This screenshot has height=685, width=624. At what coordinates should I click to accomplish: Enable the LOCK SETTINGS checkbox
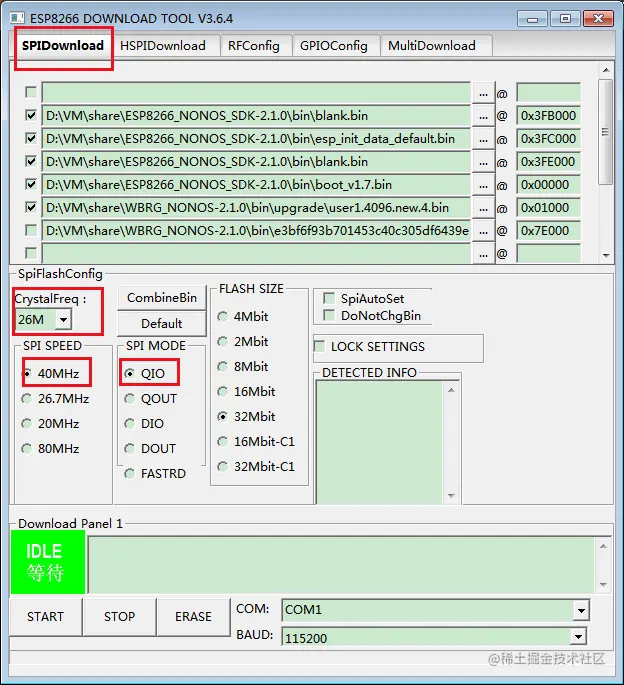[319, 346]
